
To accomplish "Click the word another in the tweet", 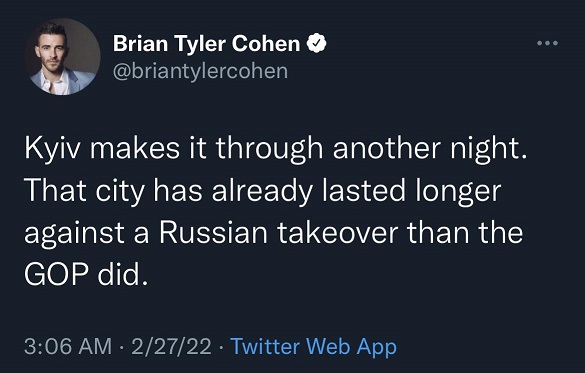I will pyautogui.click(x=387, y=148).
